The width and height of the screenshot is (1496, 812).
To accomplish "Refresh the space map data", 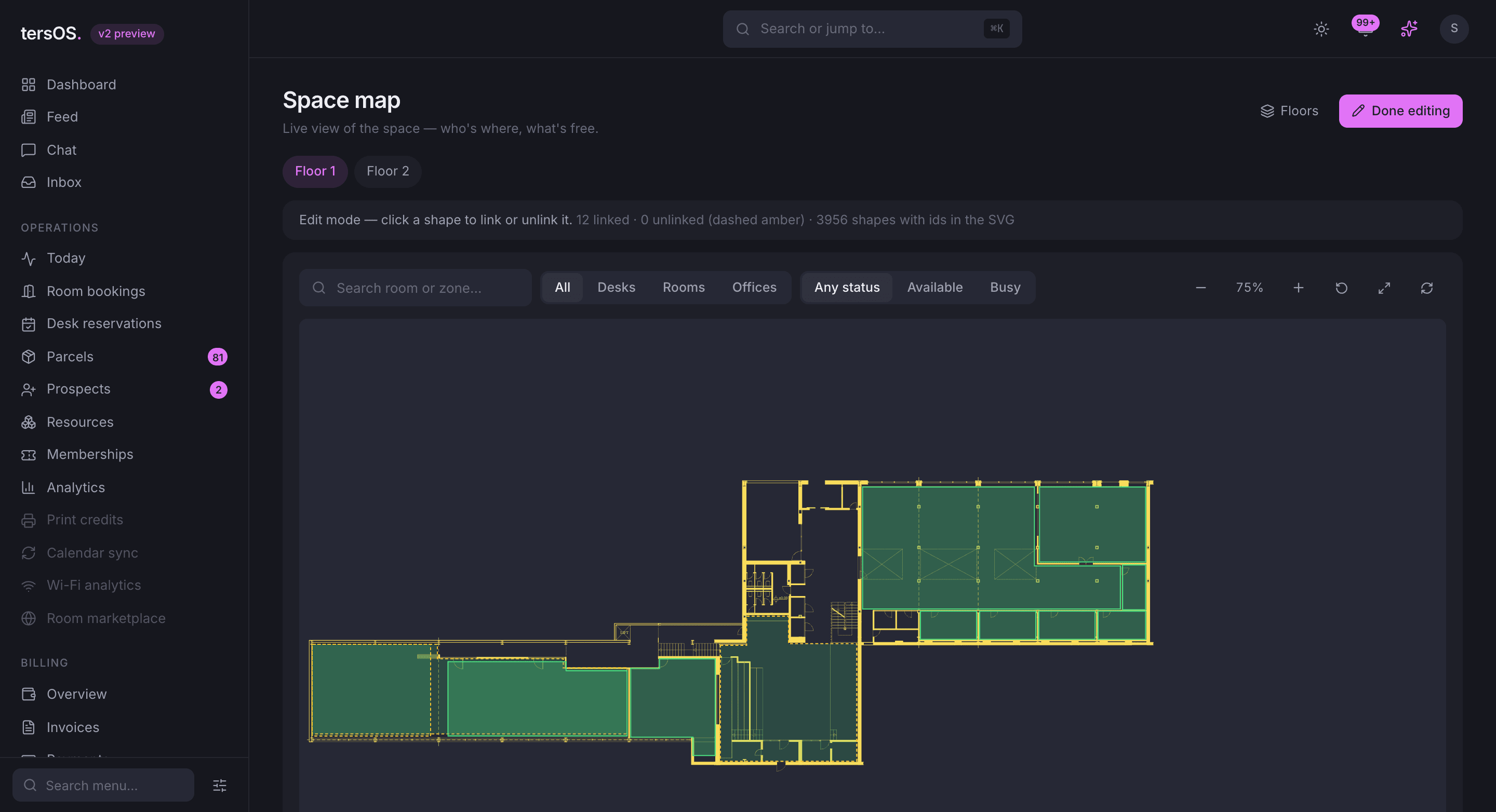I will tap(1427, 288).
